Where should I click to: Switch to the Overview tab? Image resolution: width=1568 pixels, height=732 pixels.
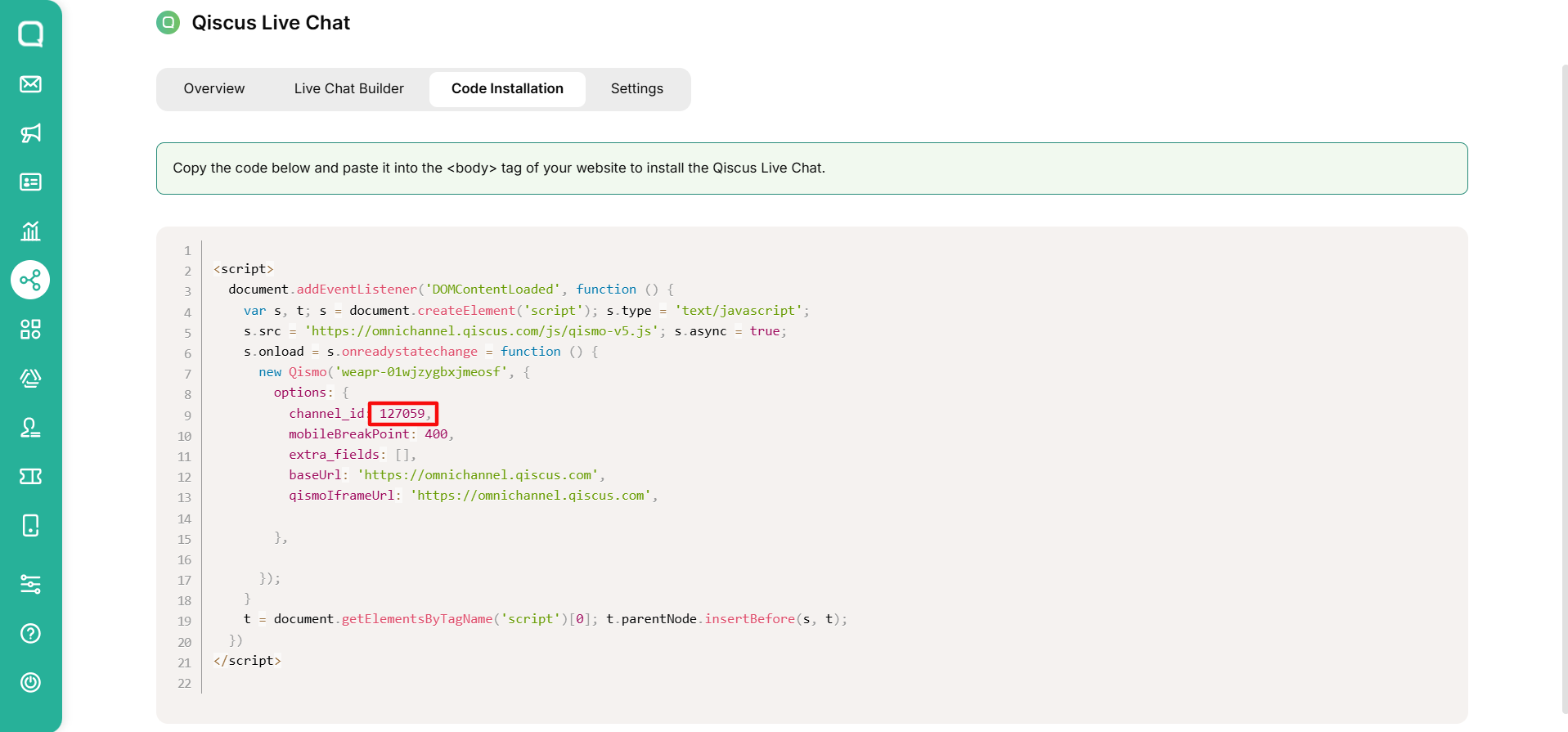tap(214, 89)
